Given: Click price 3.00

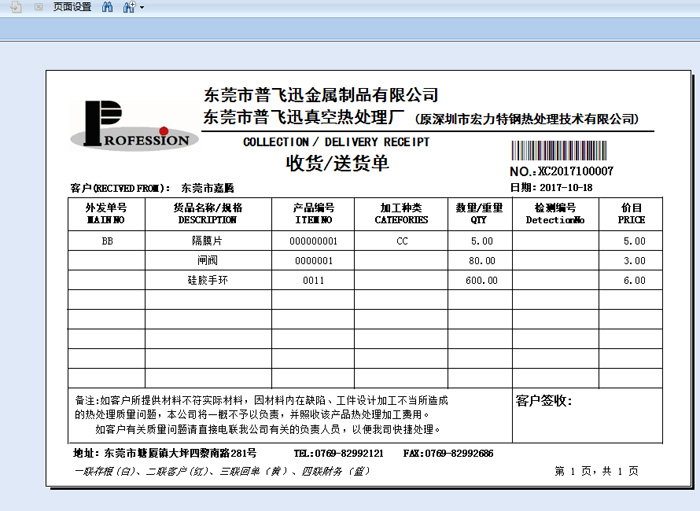Looking at the screenshot, I should tap(634, 261).
